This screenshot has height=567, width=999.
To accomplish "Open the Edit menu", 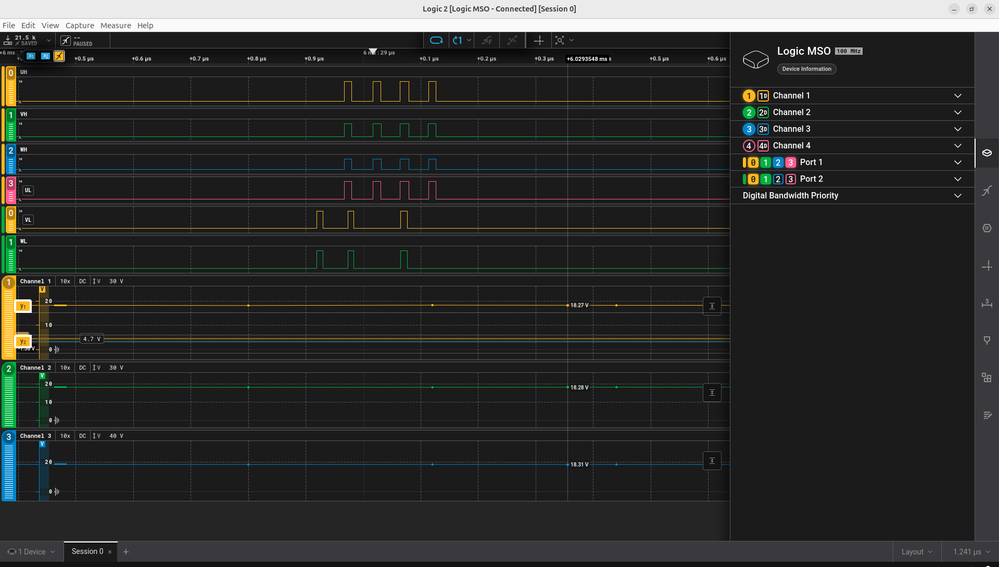I will coord(28,25).
